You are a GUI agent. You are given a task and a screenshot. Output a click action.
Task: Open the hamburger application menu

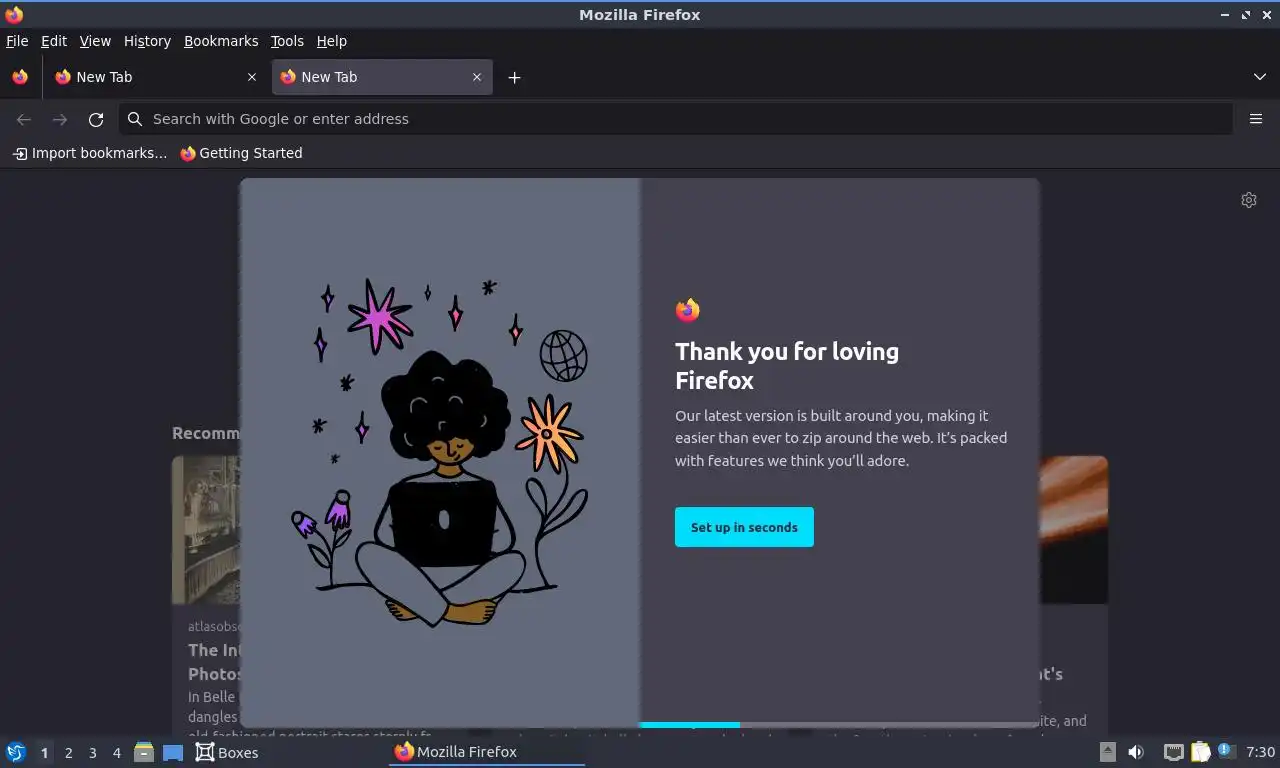[x=1256, y=119]
